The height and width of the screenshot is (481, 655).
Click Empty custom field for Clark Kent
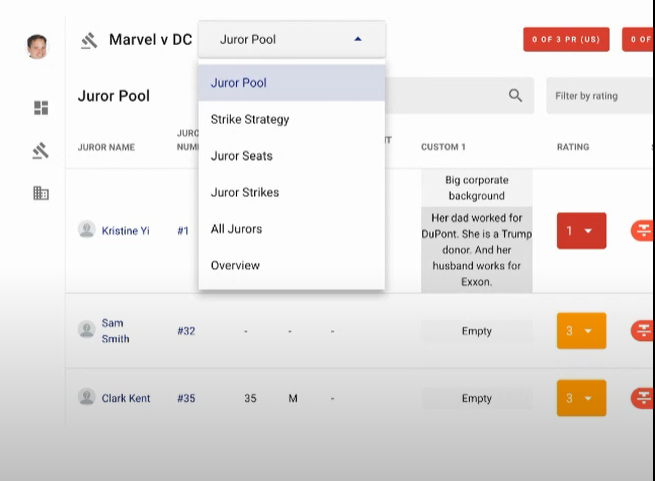click(477, 398)
